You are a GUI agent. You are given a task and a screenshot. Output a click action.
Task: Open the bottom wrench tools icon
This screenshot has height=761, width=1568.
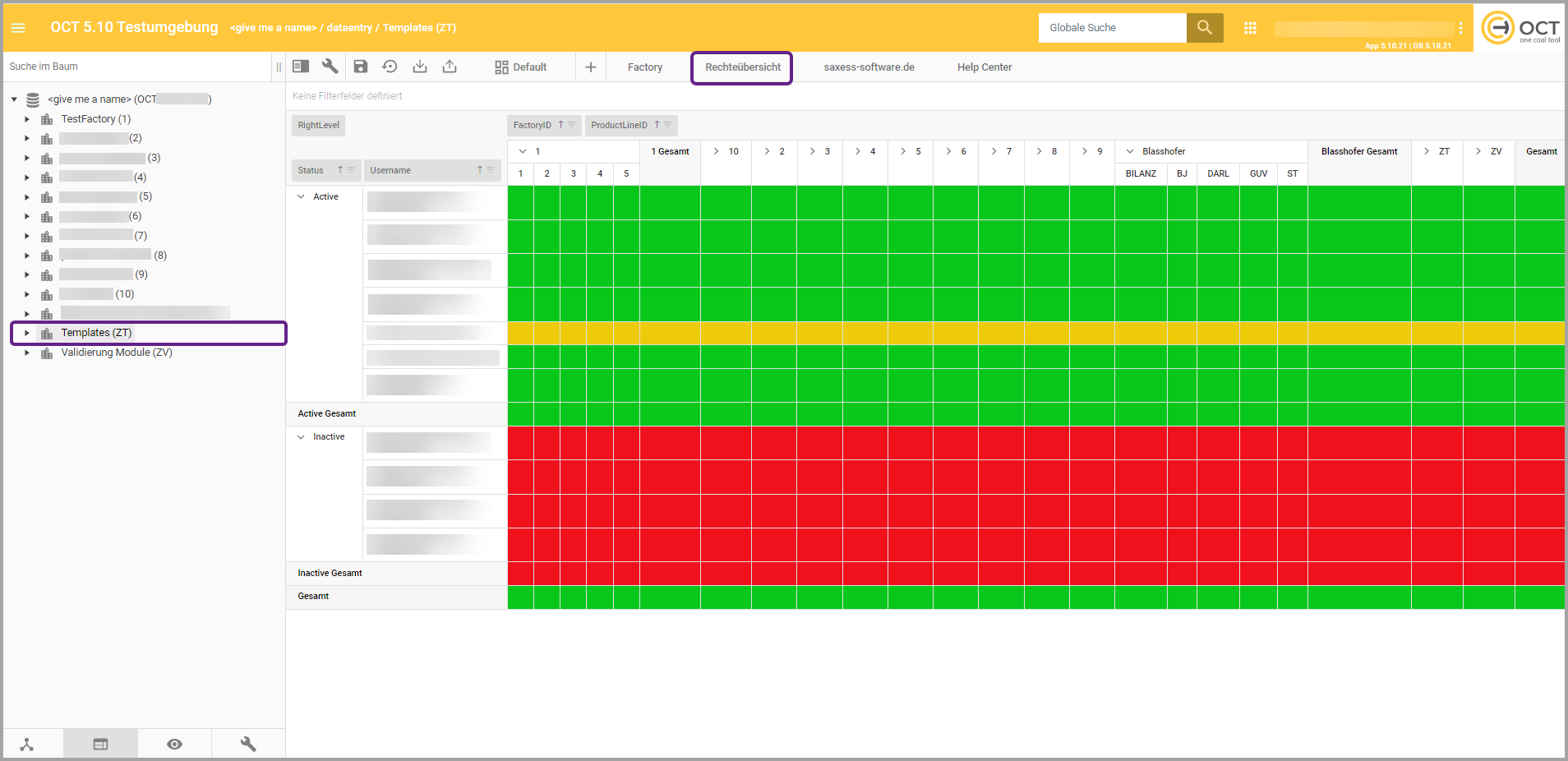coord(248,745)
